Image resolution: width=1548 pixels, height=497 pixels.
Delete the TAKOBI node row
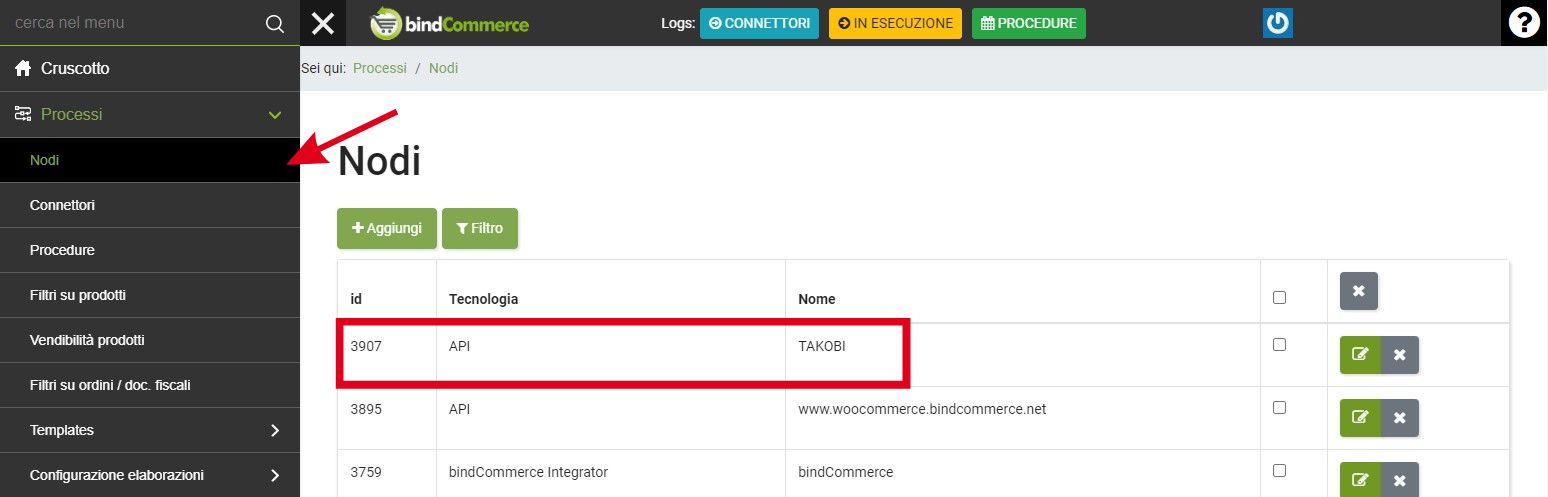1399,355
